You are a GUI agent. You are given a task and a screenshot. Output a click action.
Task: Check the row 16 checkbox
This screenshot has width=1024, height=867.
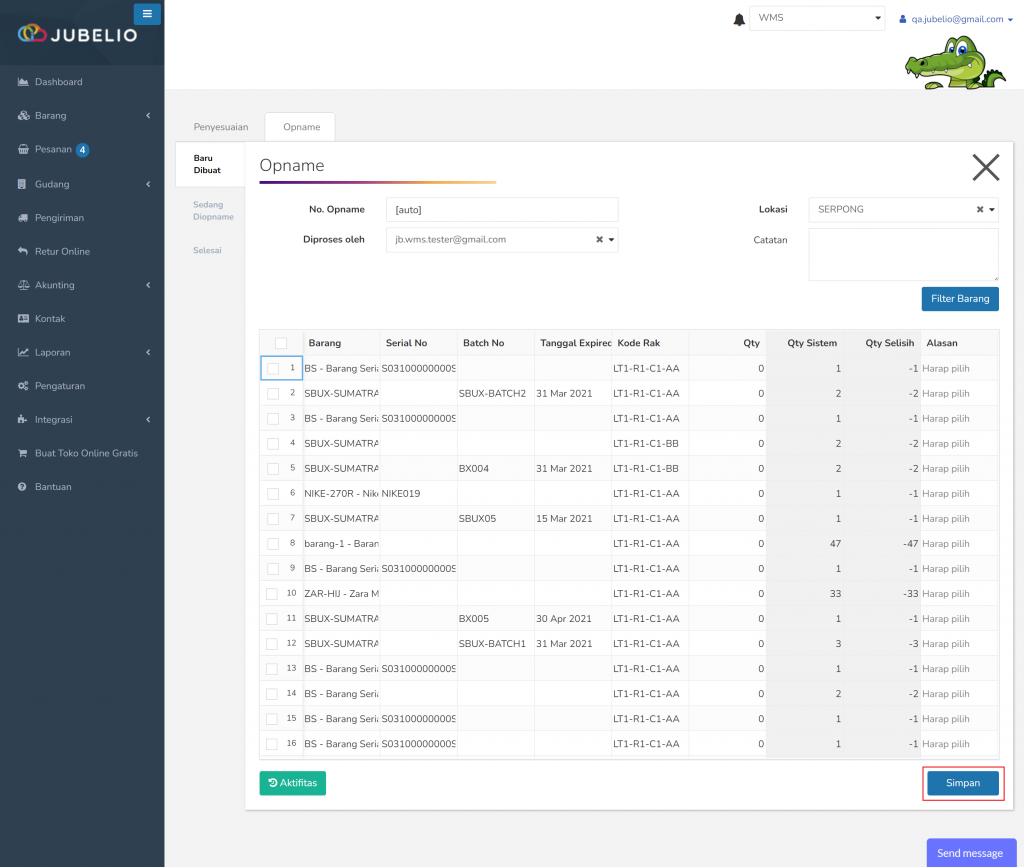click(x=272, y=744)
